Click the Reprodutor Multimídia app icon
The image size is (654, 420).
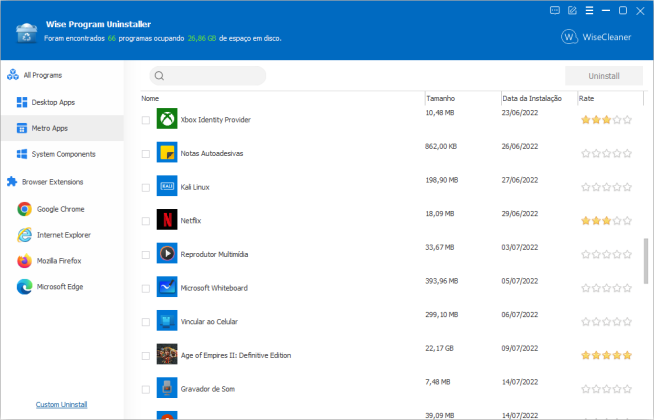167,253
